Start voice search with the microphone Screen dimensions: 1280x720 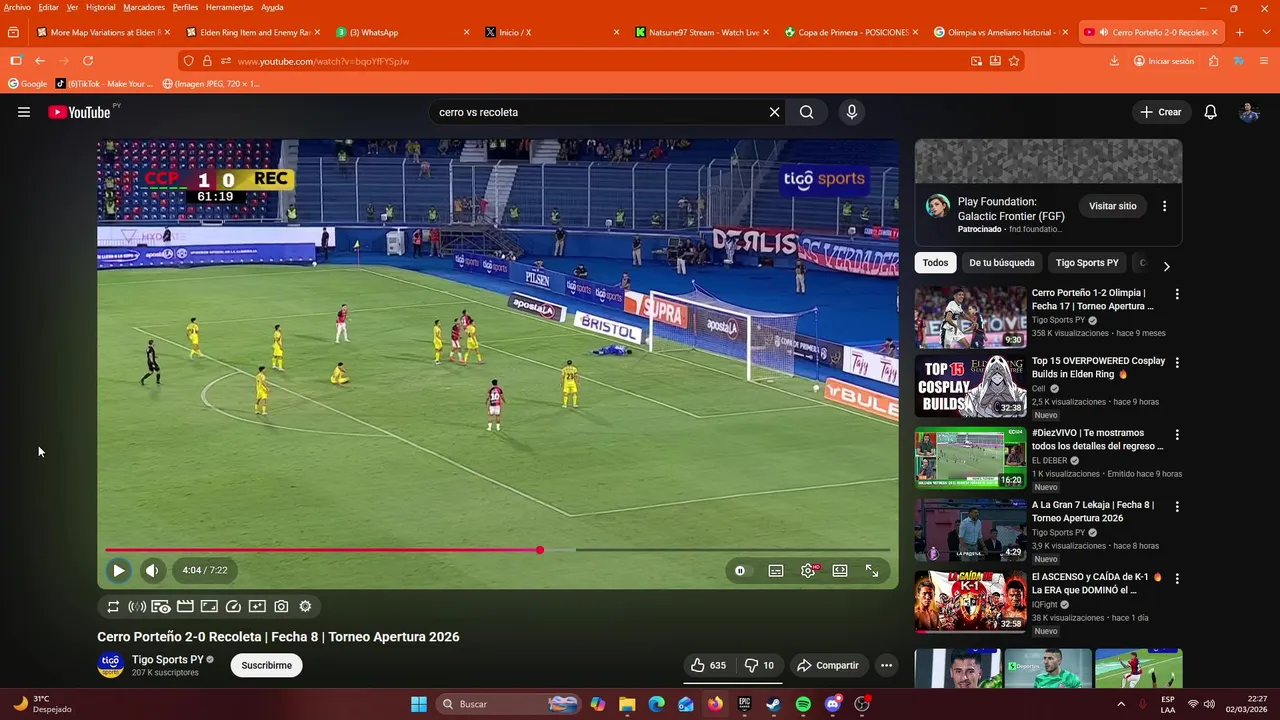coord(852,112)
